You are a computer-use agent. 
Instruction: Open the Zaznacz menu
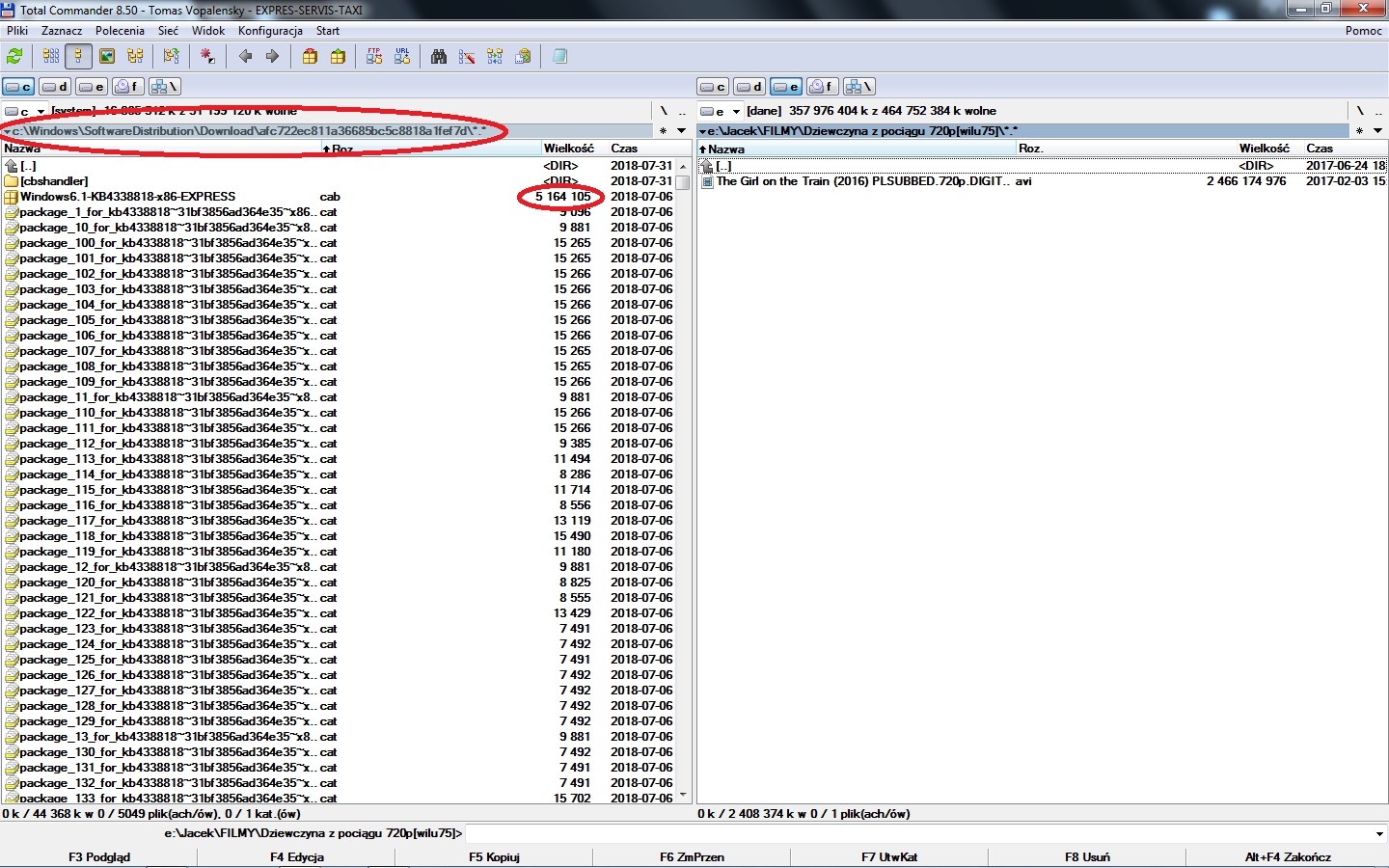(x=62, y=31)
